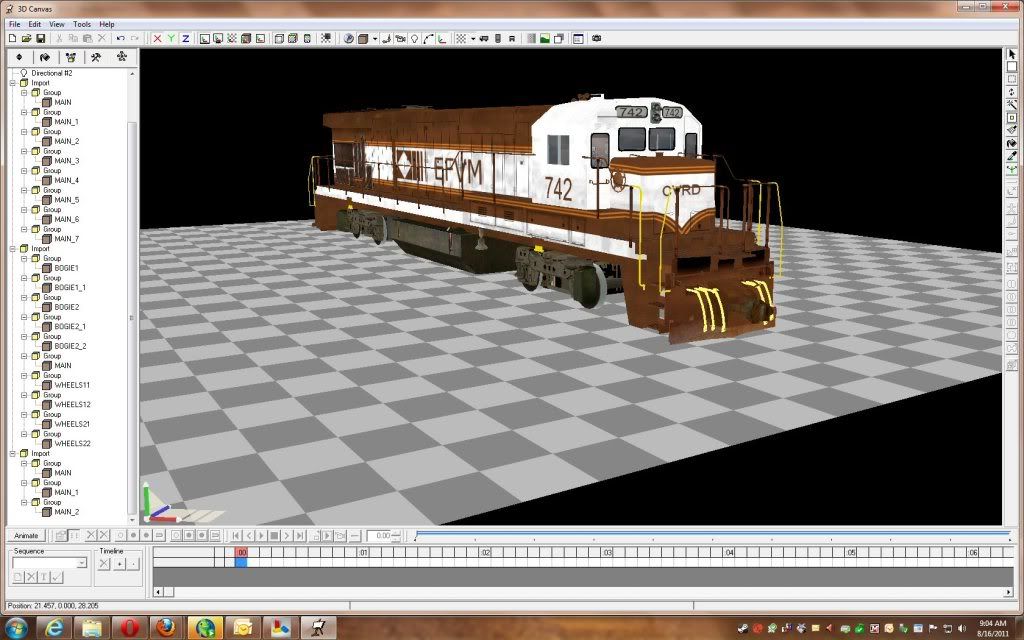Open the View menu
Viewport: 1024px width, 640px height.
(57, 24)
